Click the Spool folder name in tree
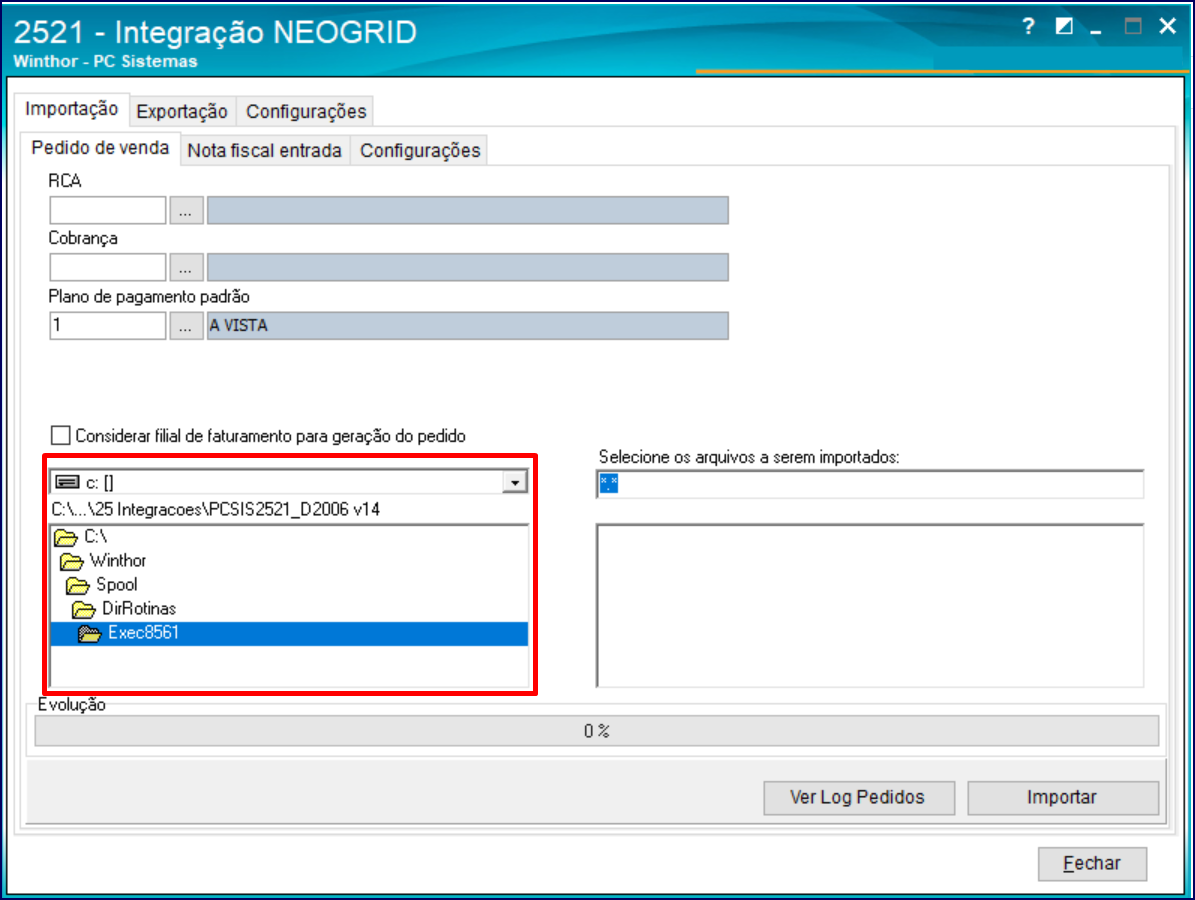Screen dimensions: 1195x900 [117, 585]
